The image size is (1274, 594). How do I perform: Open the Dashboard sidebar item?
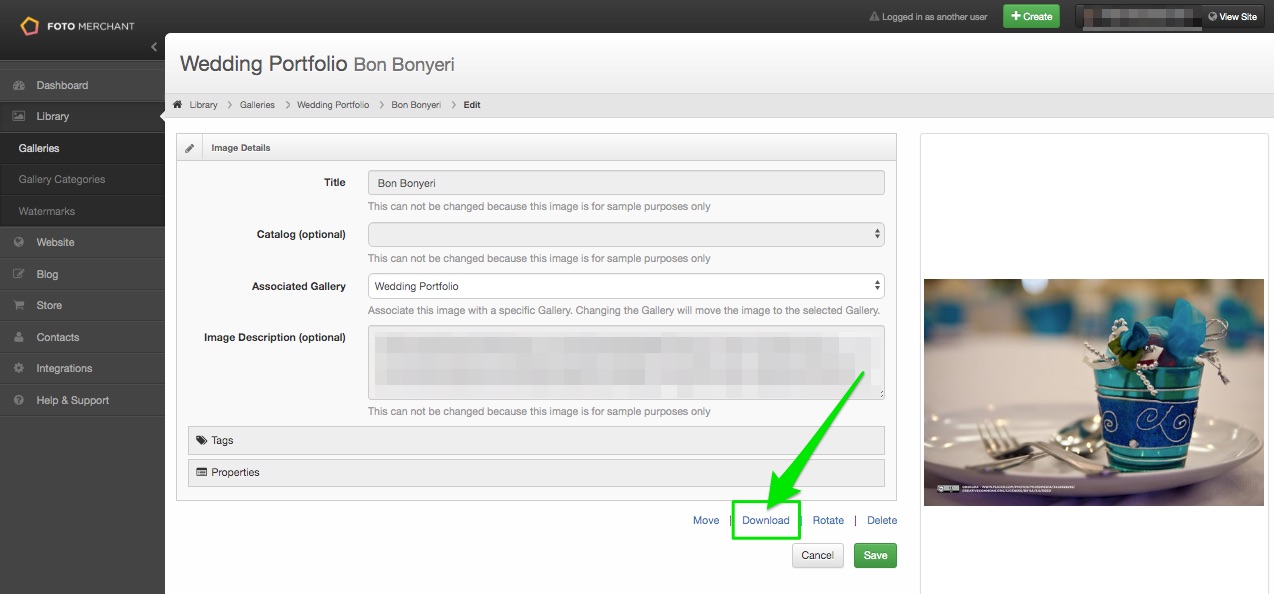click(x=82, y=85)
